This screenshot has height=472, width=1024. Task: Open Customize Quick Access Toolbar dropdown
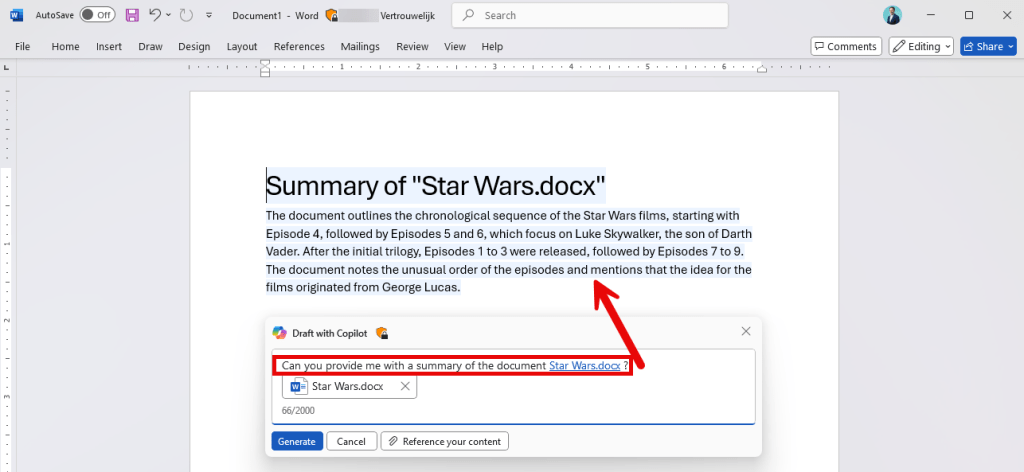208,16
